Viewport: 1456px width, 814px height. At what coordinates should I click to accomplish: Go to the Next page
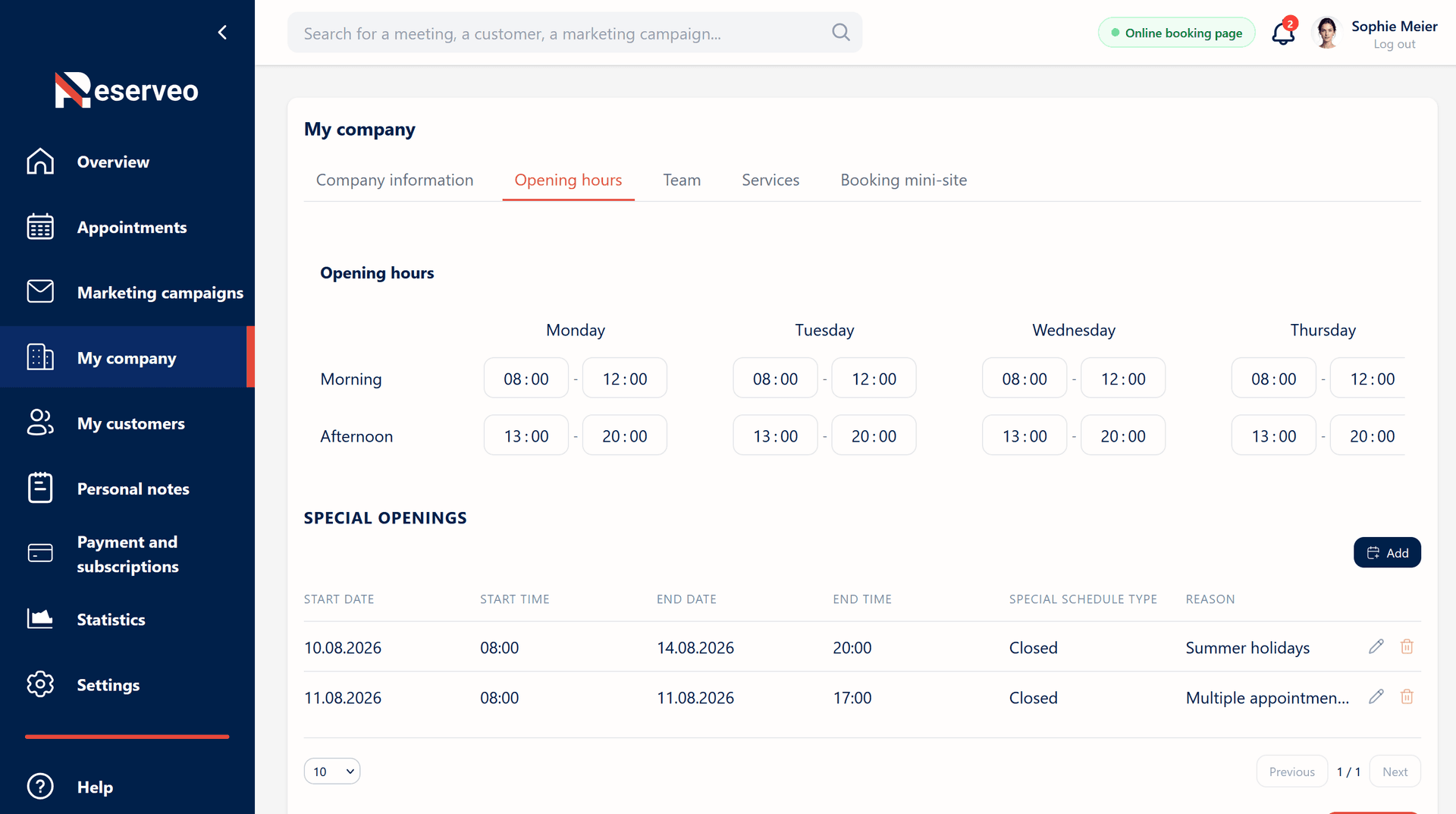(x=1395, y=772)
